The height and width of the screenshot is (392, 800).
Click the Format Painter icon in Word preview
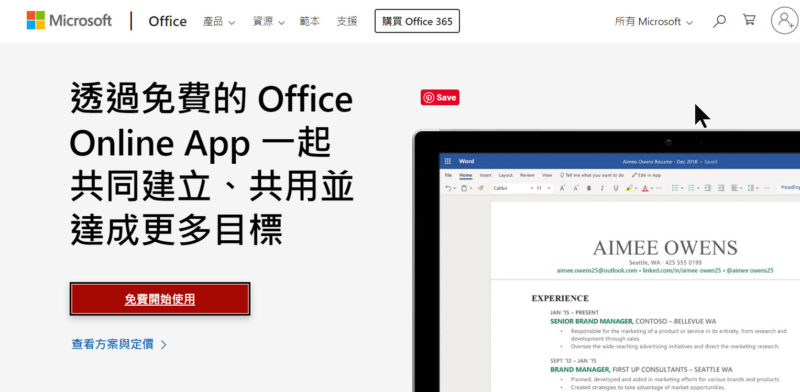click(x=480, y=188)
